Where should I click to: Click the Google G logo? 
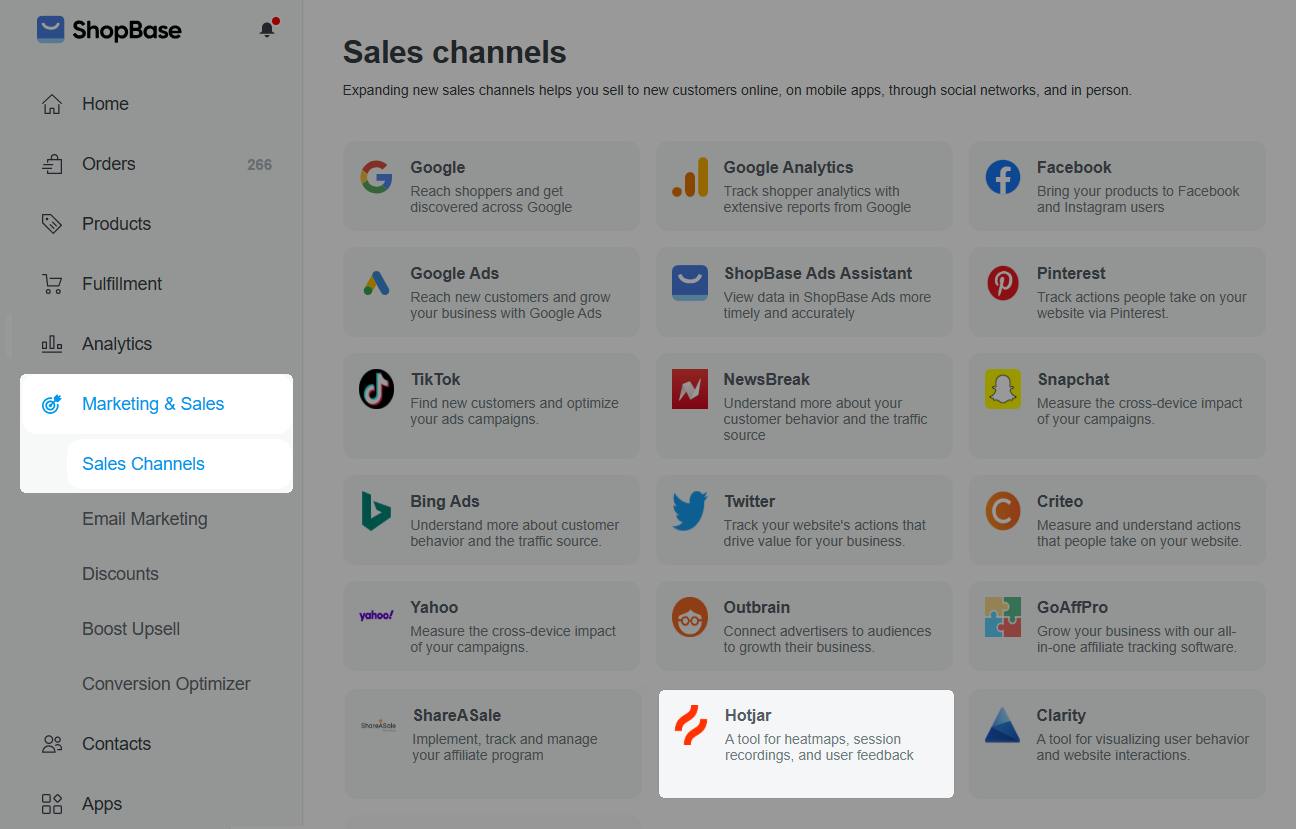point(376,177)
